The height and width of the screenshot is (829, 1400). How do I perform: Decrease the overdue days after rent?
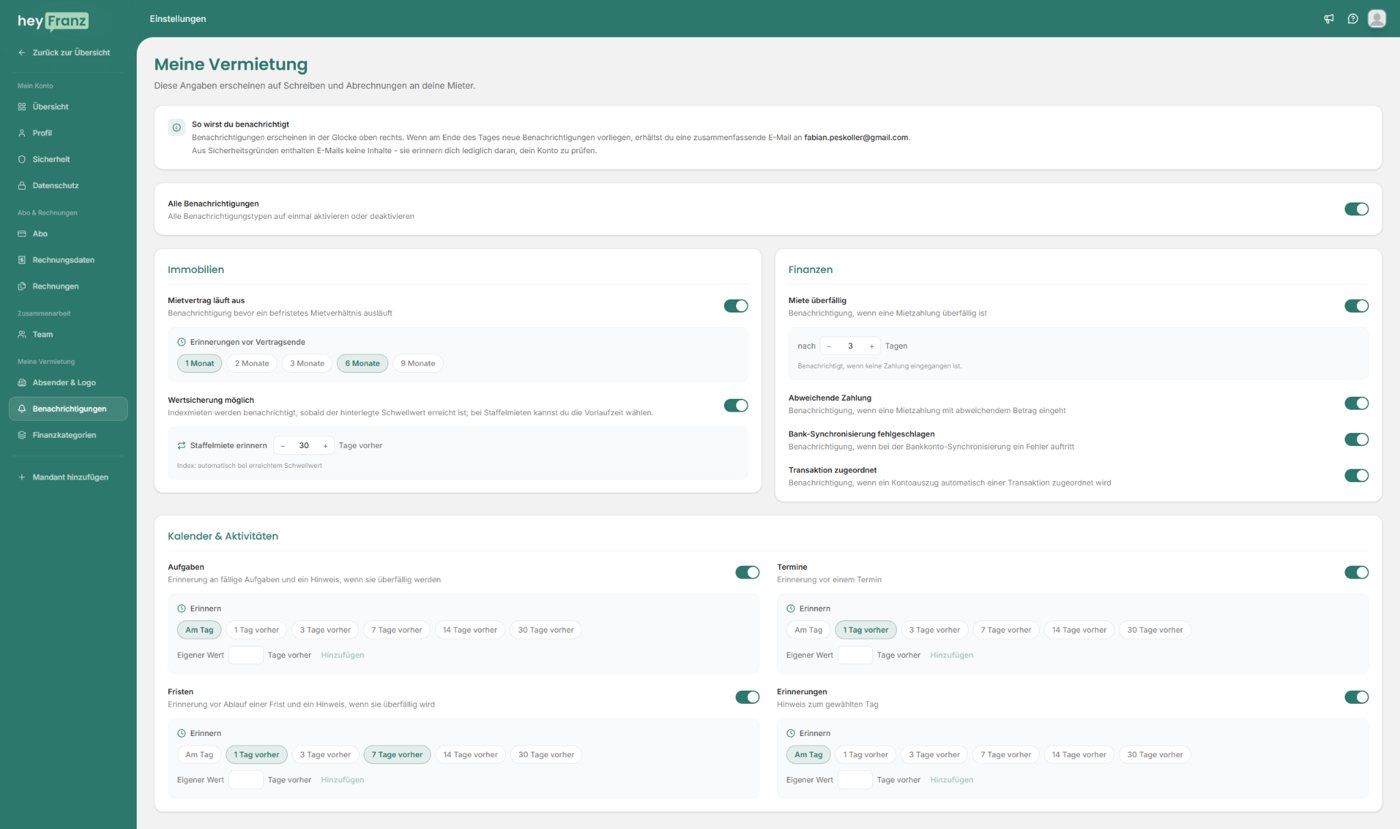[x=829, y=346]
